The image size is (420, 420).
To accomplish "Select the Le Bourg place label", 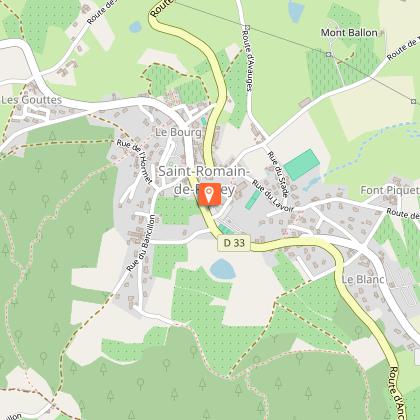I will [178, 132].
